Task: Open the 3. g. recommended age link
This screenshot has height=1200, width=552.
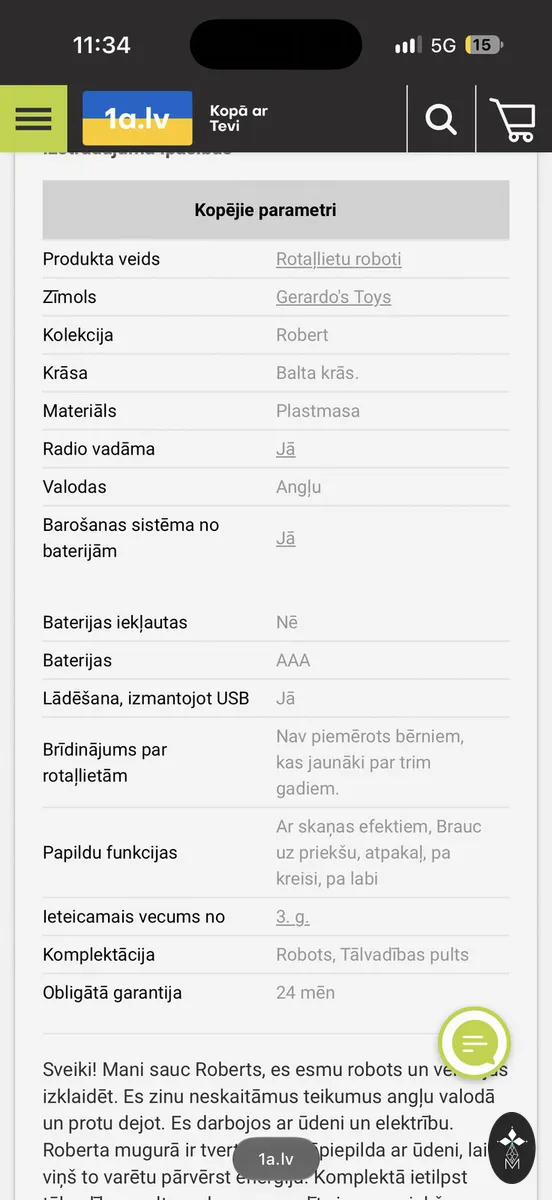Action: [x=293, y=917]
